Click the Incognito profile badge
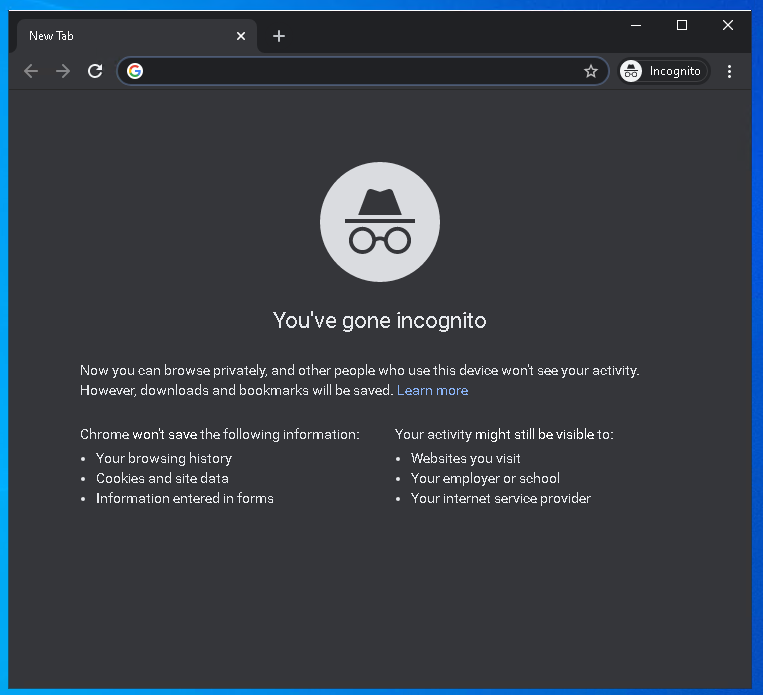This screenshot has height=695, width=763. (663, 71)
